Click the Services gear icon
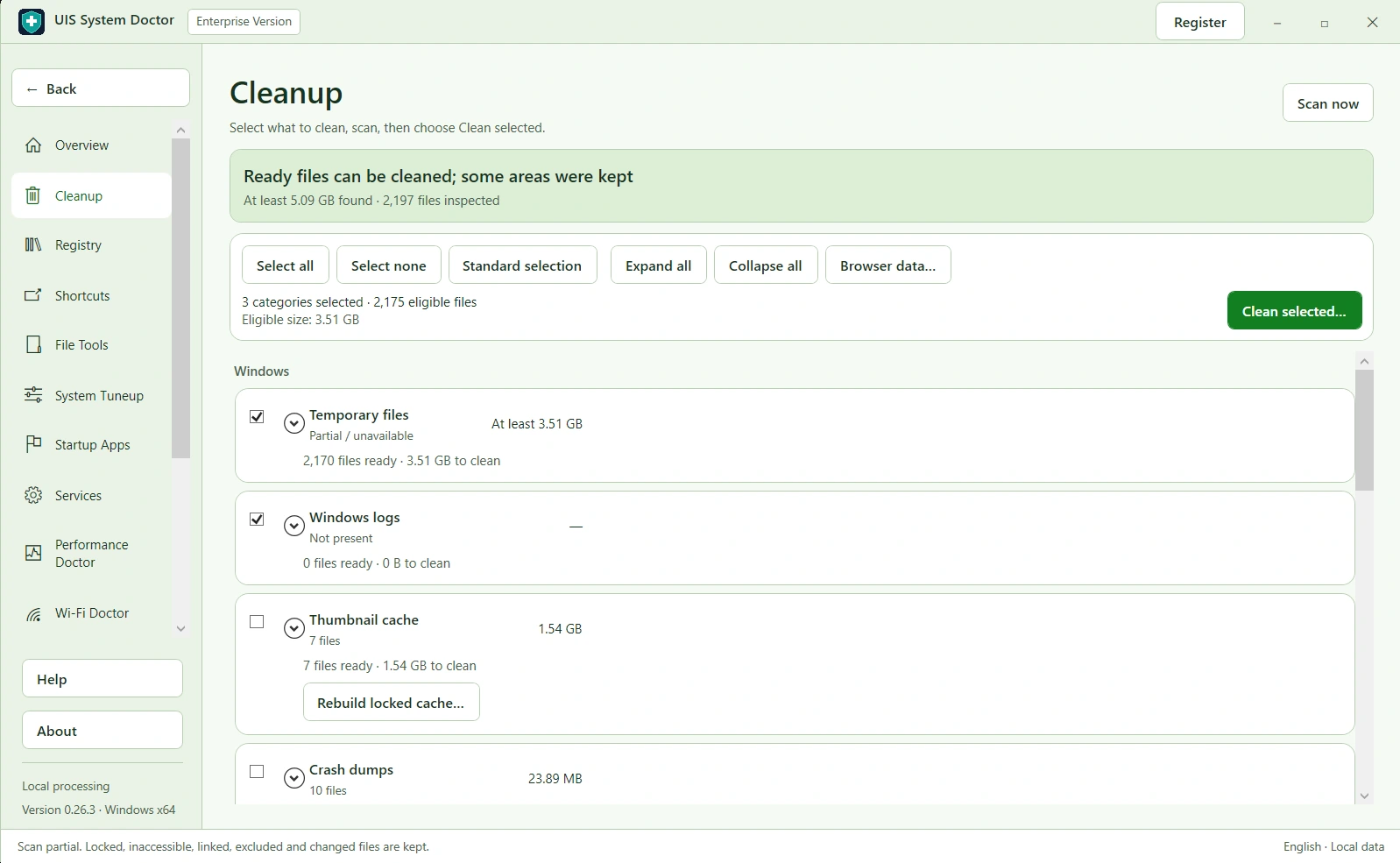Image resolution: width=1400 pixels, height=863 pixels. coord(33,495)
